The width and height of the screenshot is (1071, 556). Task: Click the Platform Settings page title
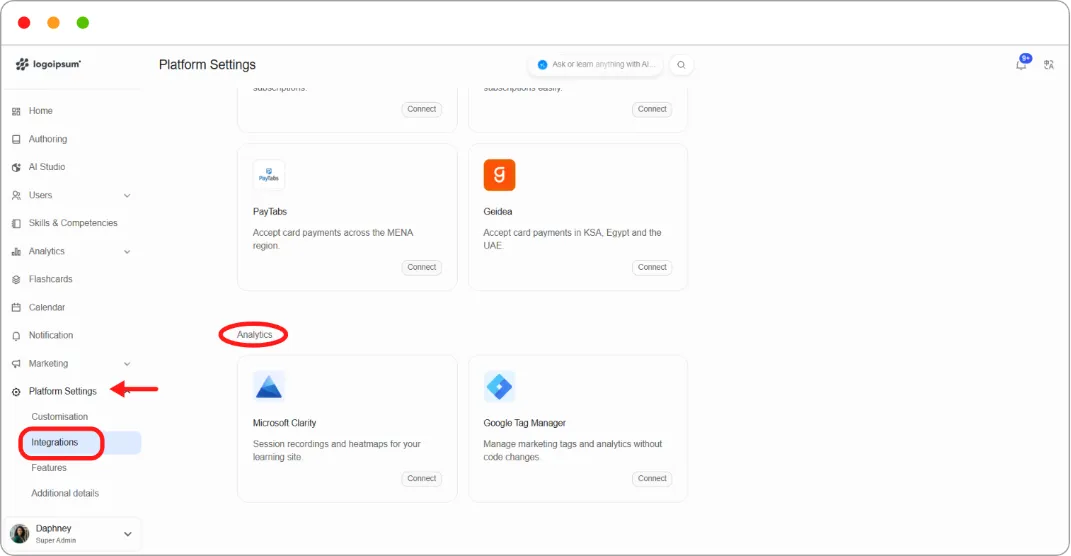[207, 64]
